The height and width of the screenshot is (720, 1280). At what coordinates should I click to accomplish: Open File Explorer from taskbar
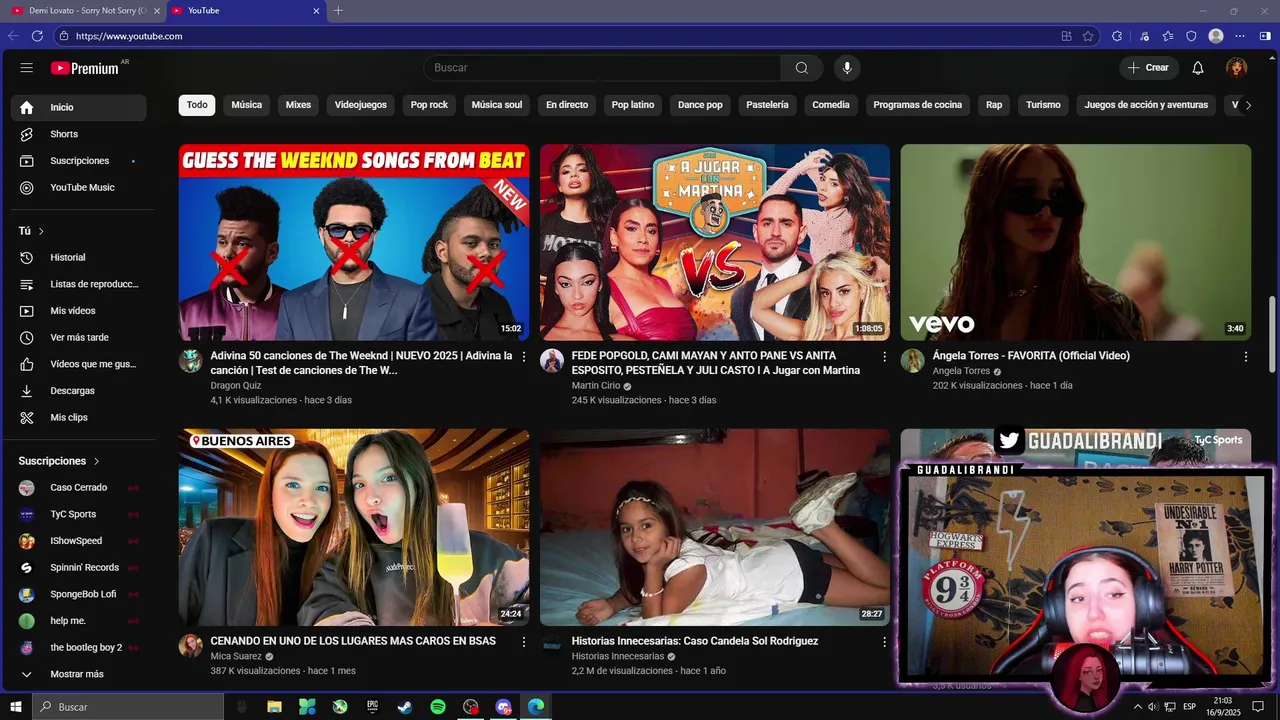(274, 707)
